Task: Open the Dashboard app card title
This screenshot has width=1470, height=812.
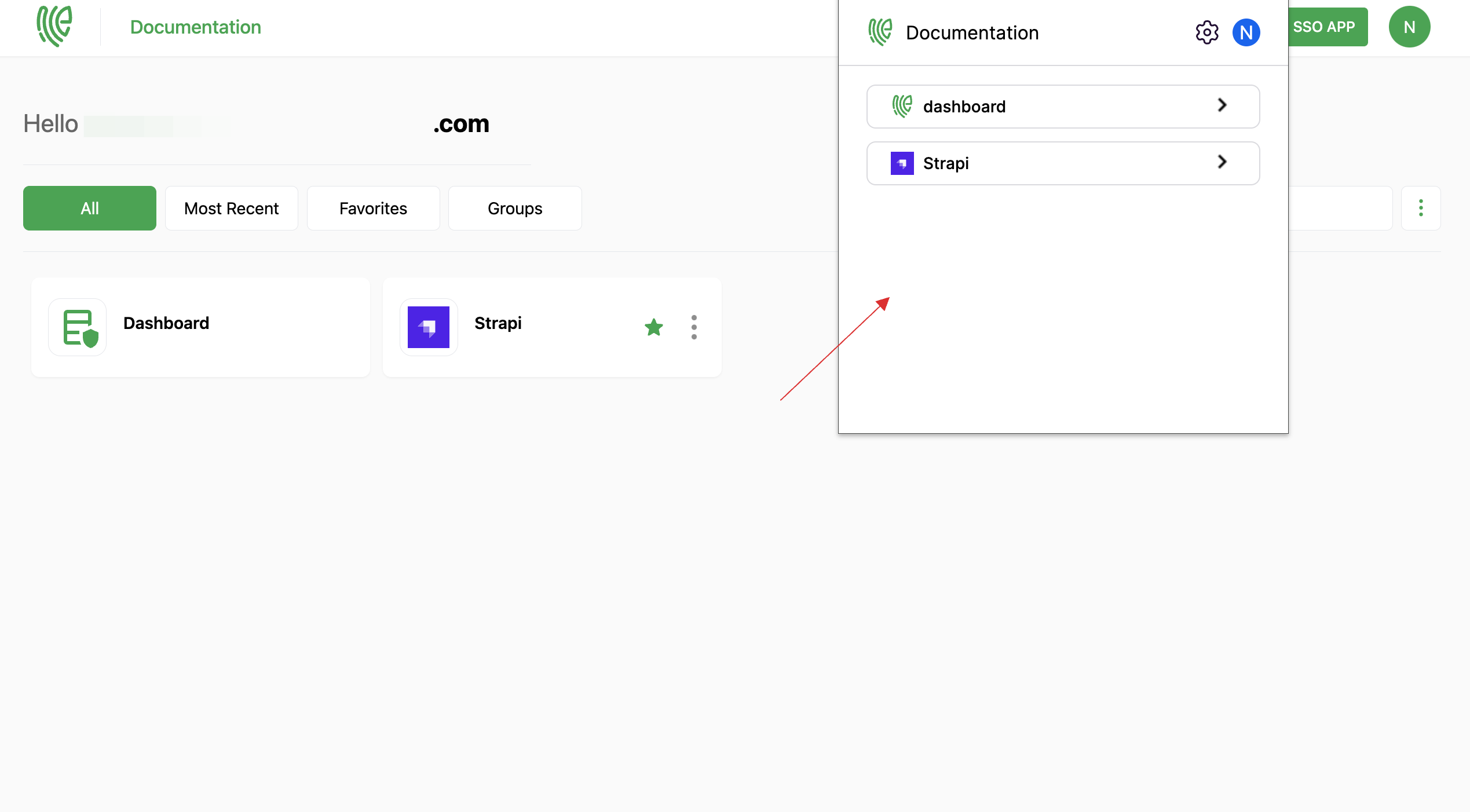Action: (166, 323)
